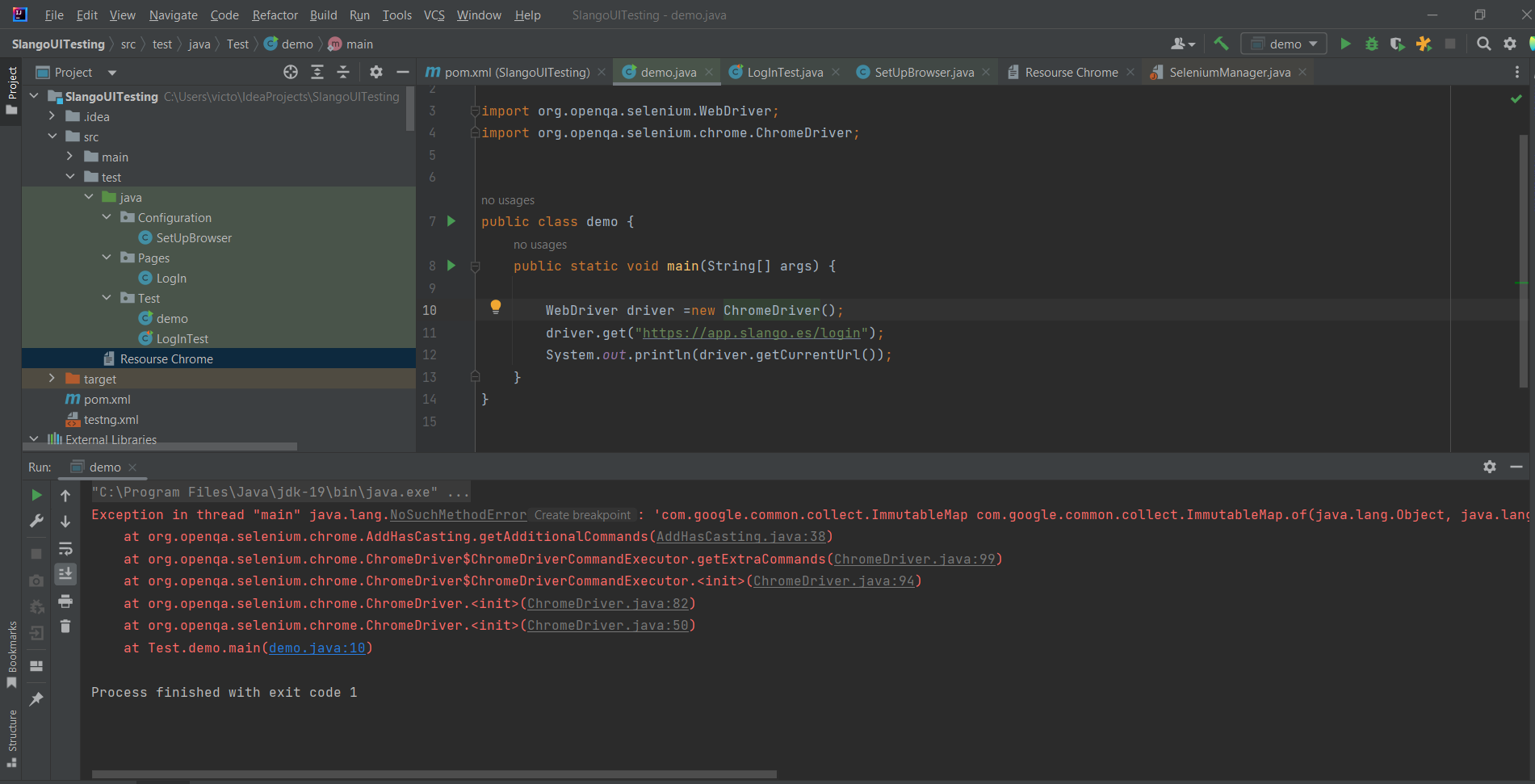Open Project panel options gear

pyautogui.click(x=375, y=72)
